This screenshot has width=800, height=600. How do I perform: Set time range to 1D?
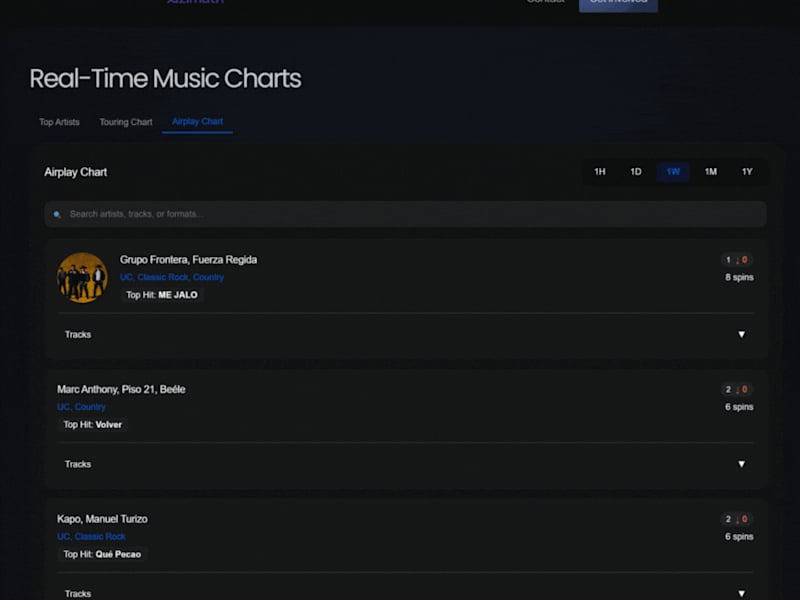636,172
